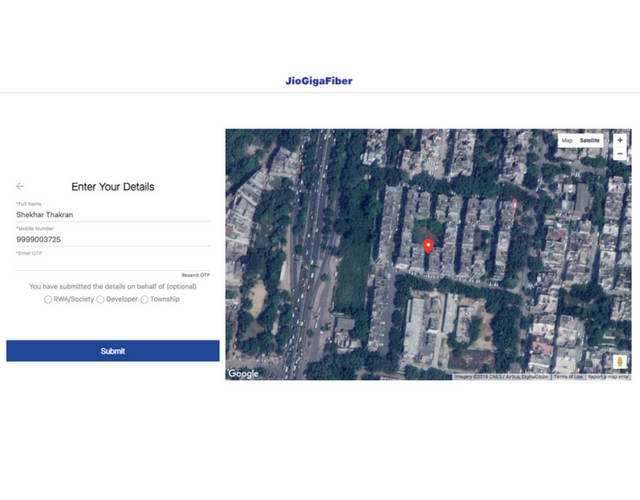This screenshot has height=500, width=640.
Task: Open the Google logo link on map
Action: click(x=243, y=373)
